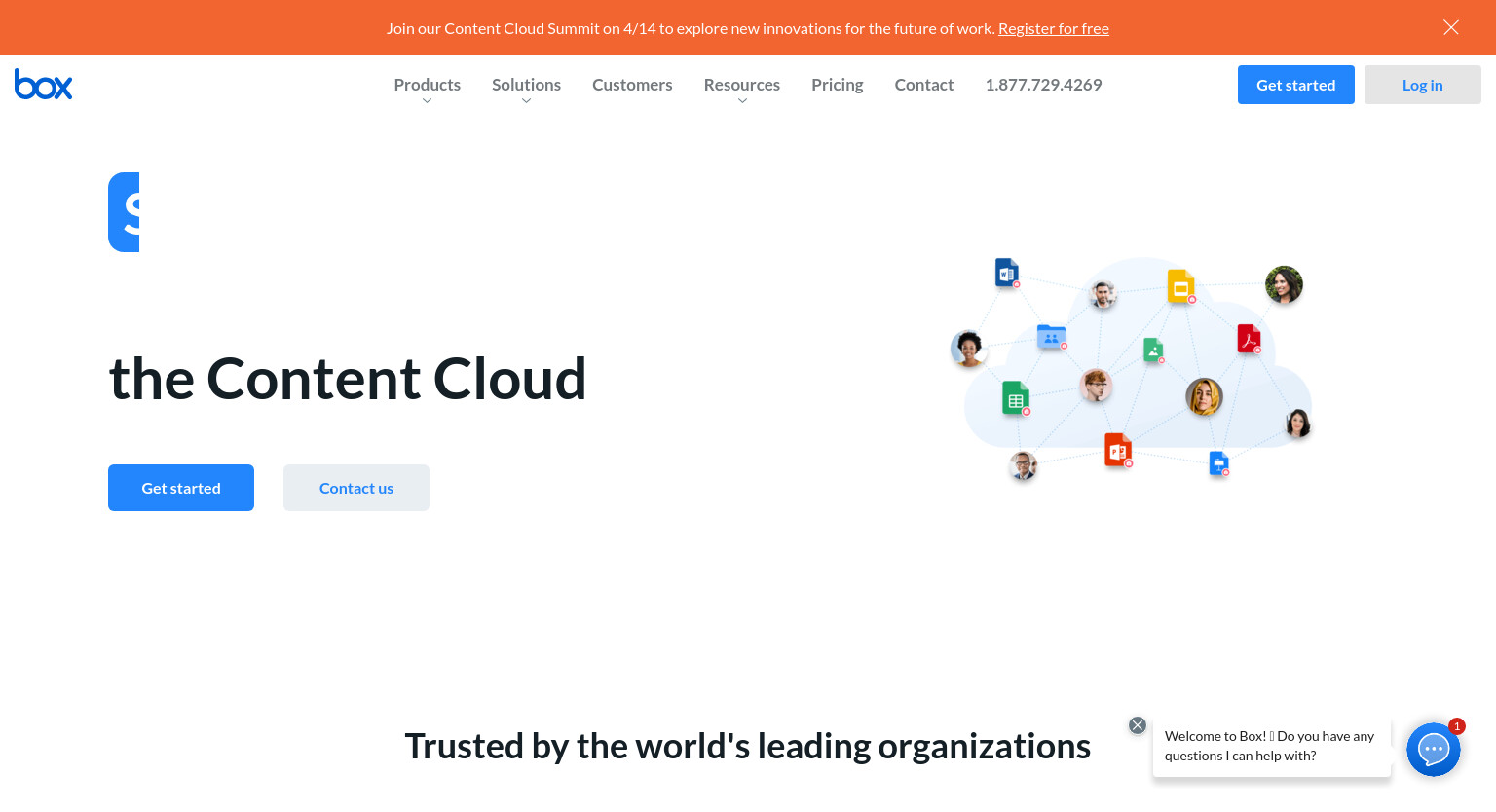The image size is (1496, 812).
Task: Click the green spreadsheet icon in cloud
Action: 1016,398
